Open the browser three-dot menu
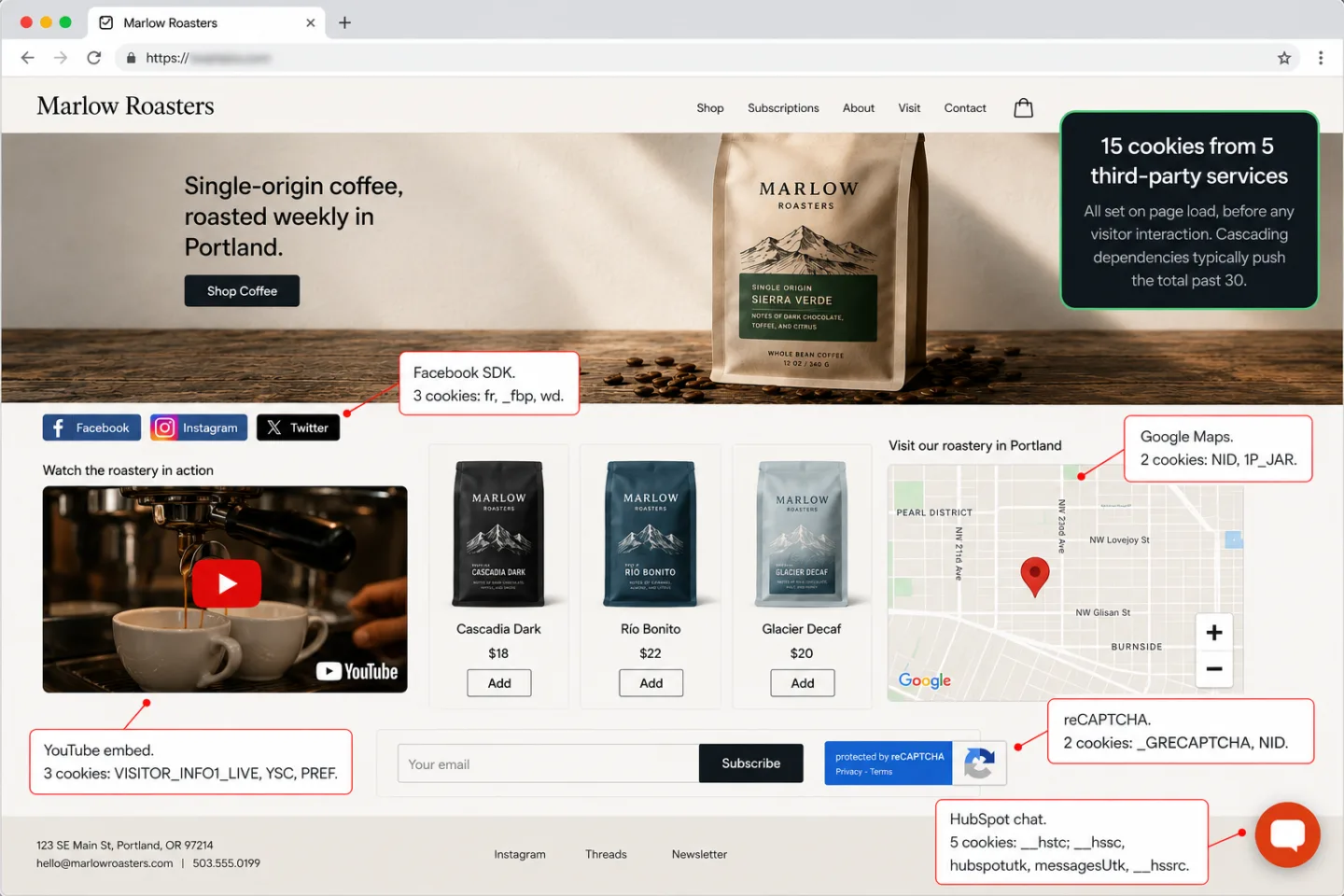Image resolution: width=1344 pixels, height=896 pixels. 1321,58
